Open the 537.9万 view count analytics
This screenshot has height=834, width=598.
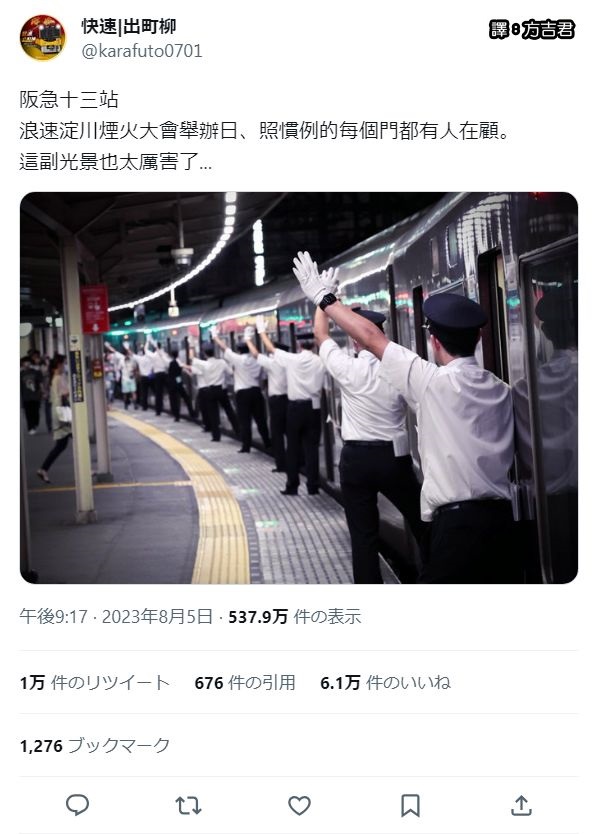pyautogui.click(x=295, y=616)
